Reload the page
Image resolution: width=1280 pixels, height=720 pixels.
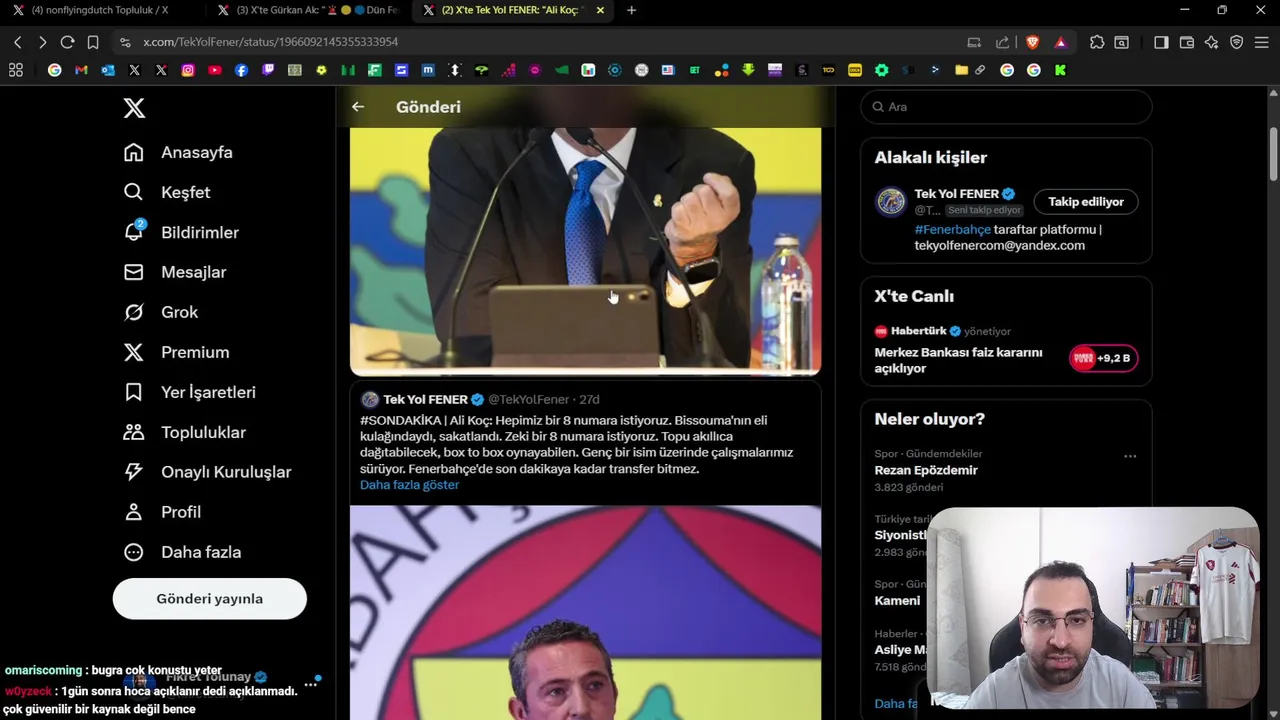point(67,42)
